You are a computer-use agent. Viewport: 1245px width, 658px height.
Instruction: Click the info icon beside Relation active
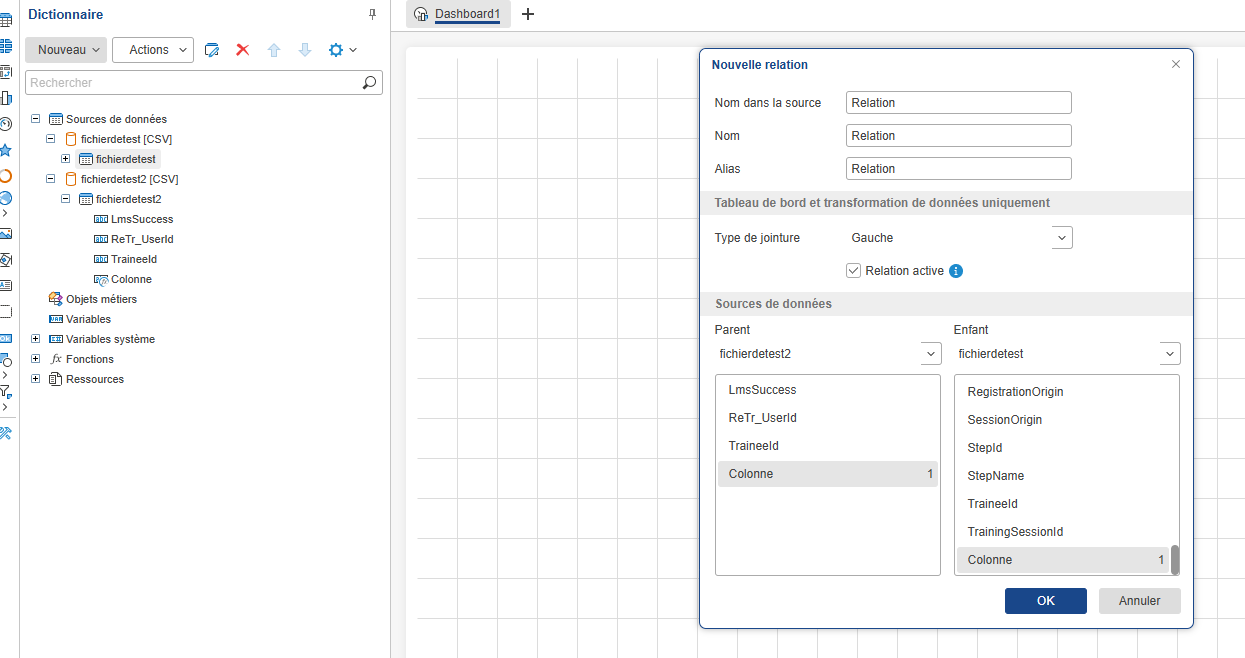click(x=956, y=271)
